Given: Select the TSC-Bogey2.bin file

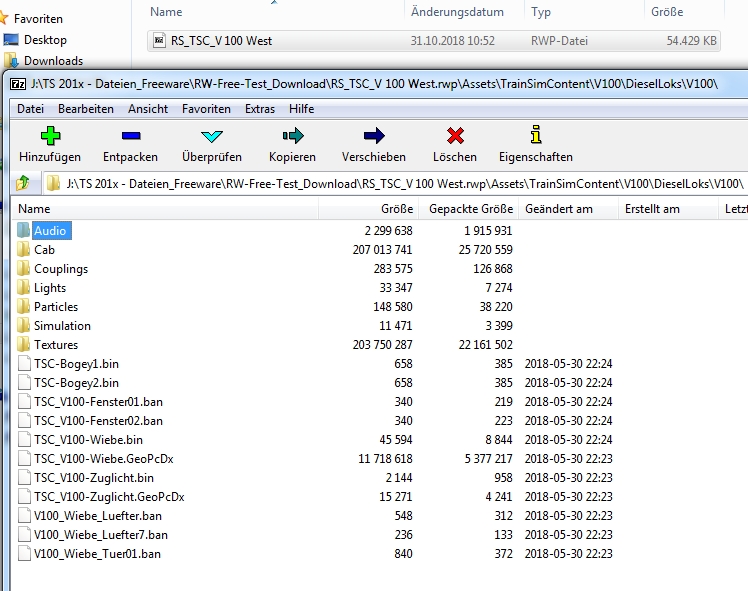Looking at the screenshot, I should [x=76, y=383].
